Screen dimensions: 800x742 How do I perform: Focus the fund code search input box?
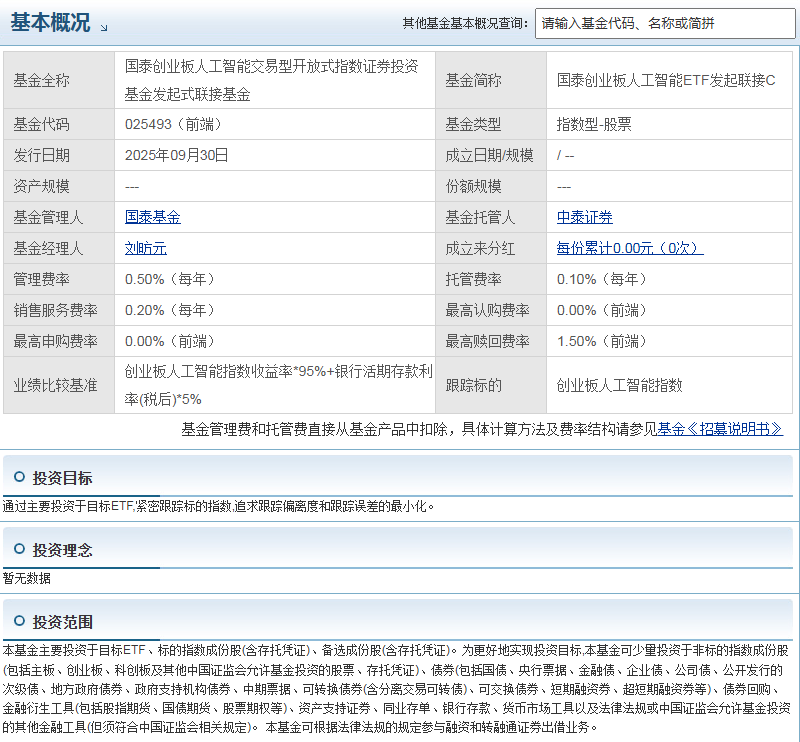click(x=664, y=23)
